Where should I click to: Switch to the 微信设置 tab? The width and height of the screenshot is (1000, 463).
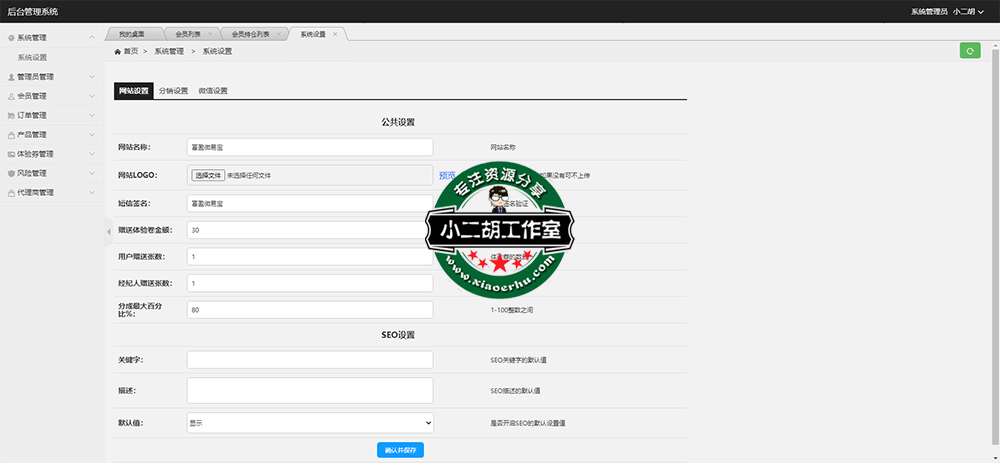pyautogui.click(x=213, y=91)
